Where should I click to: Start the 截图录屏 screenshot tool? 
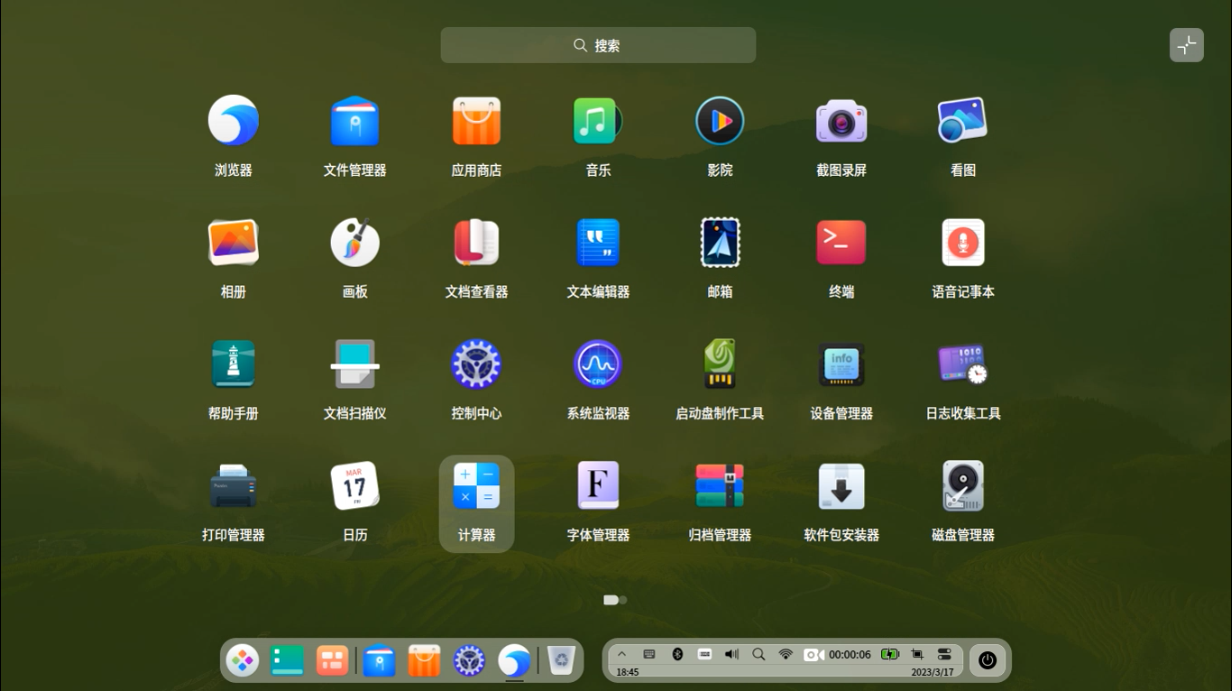coord(841,121)
